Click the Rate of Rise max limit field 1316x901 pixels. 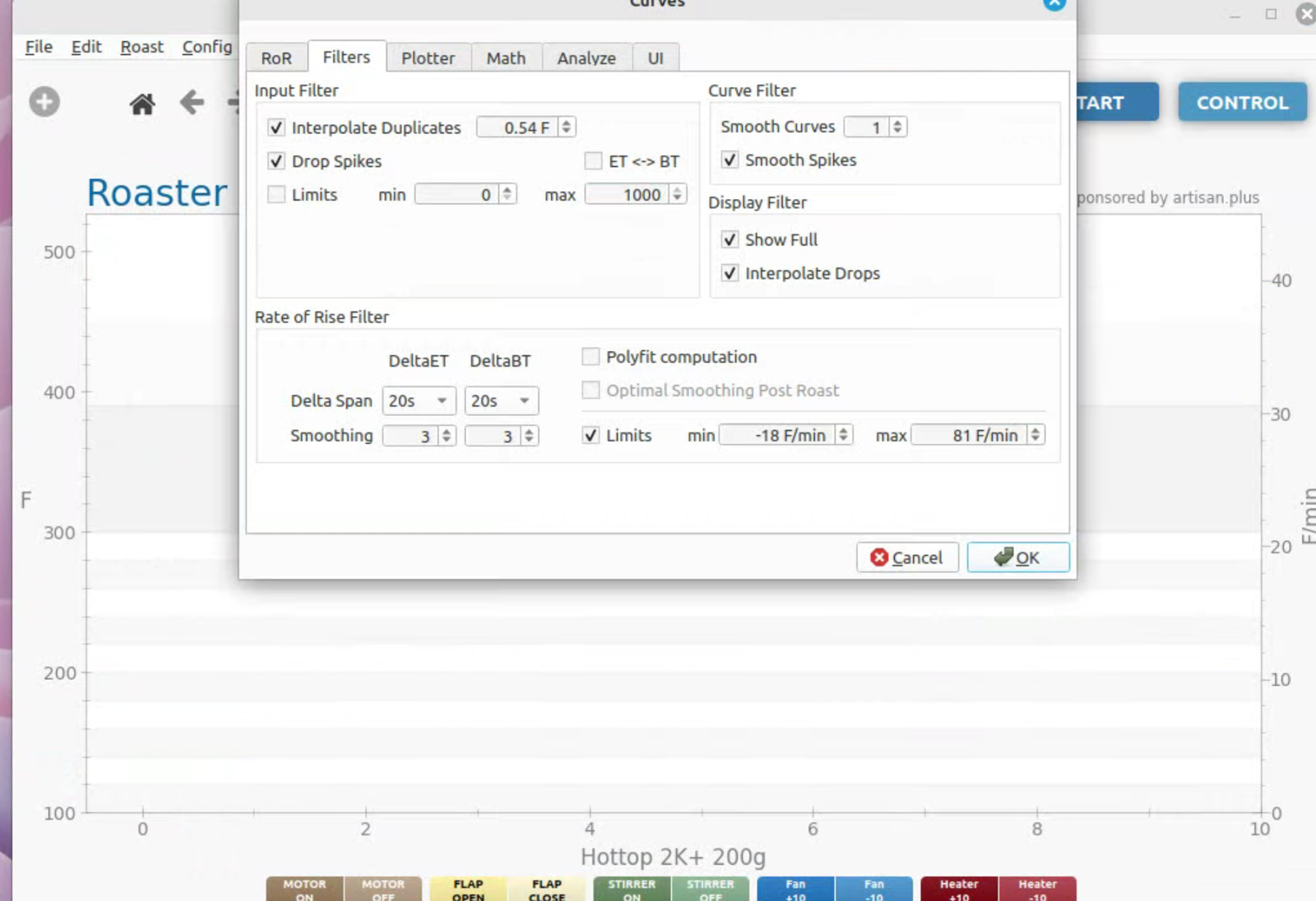click(x=968, y=436)
